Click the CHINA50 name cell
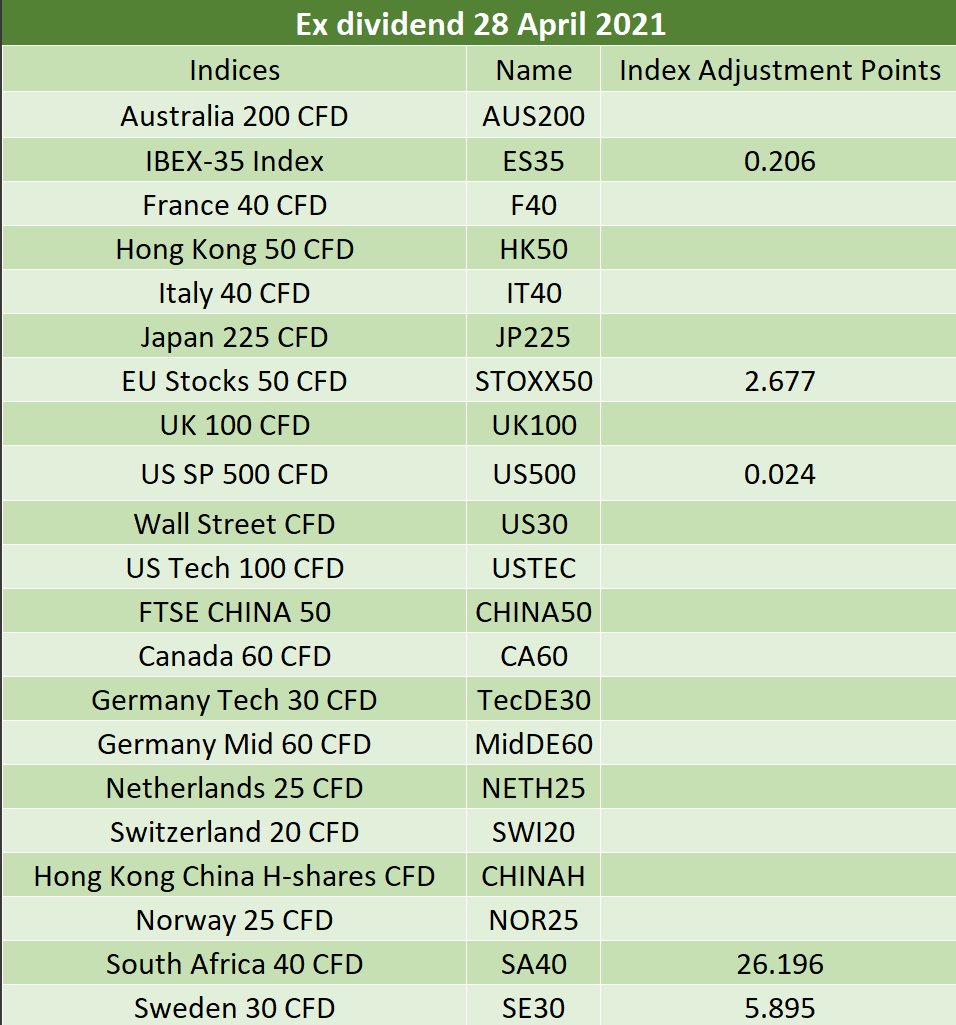956x1025 pixels. tap(533, 612)
